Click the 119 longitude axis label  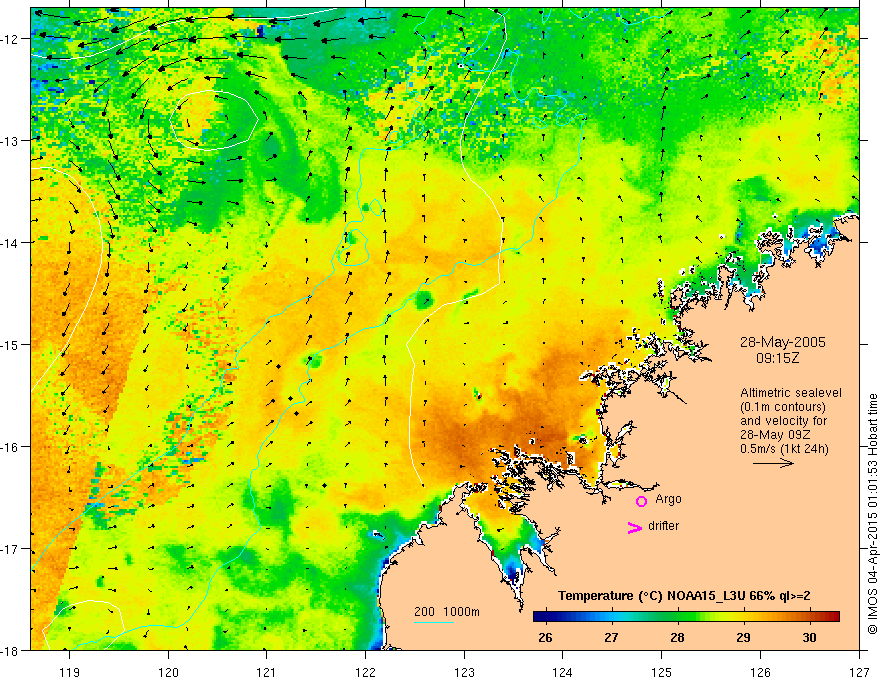tap(70, 672)
